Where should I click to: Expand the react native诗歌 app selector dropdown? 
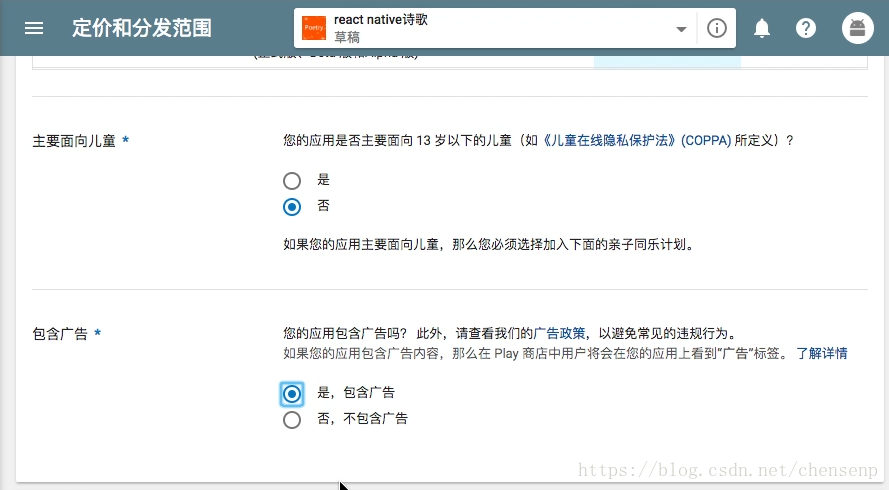(681, 29)
